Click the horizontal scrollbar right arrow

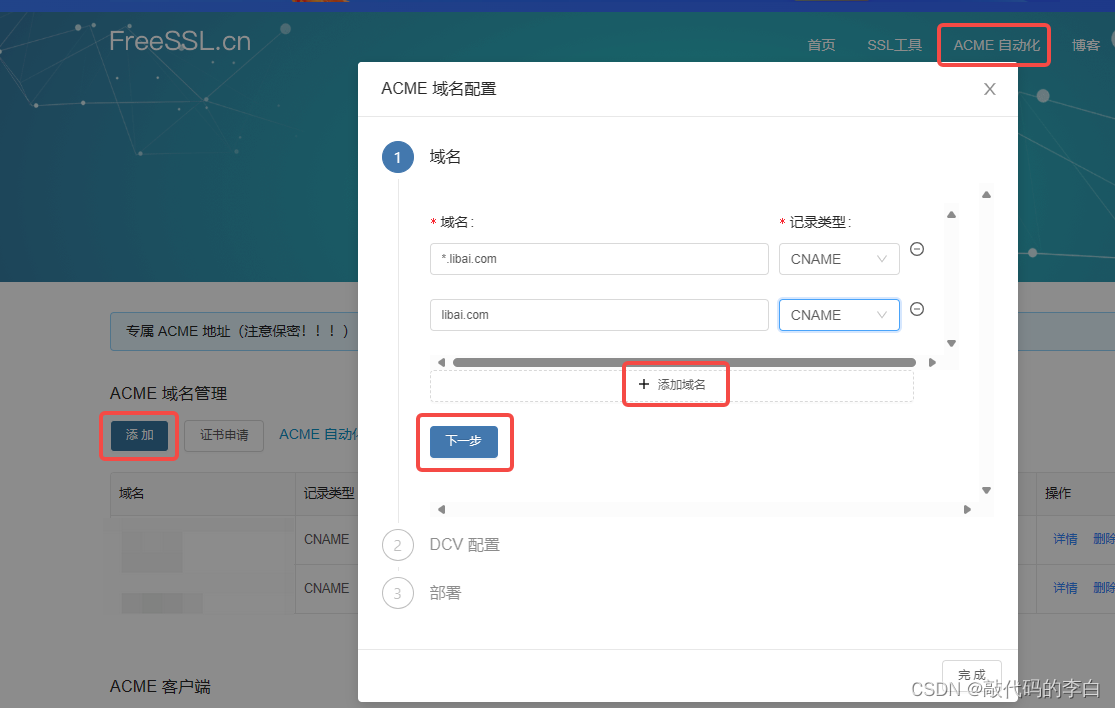pyautogui.click(x=932, y=362)
